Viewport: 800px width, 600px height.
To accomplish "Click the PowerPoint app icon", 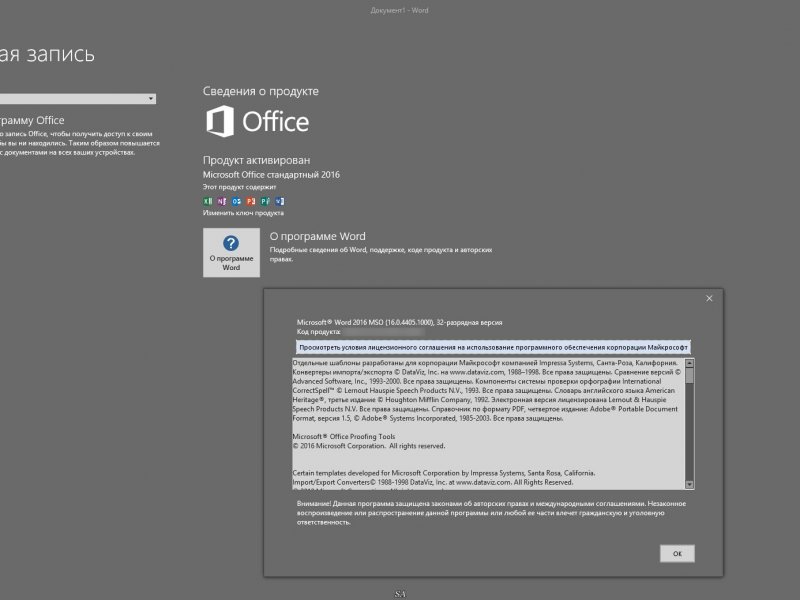I will pyautogui.click(x=251, y=201).
